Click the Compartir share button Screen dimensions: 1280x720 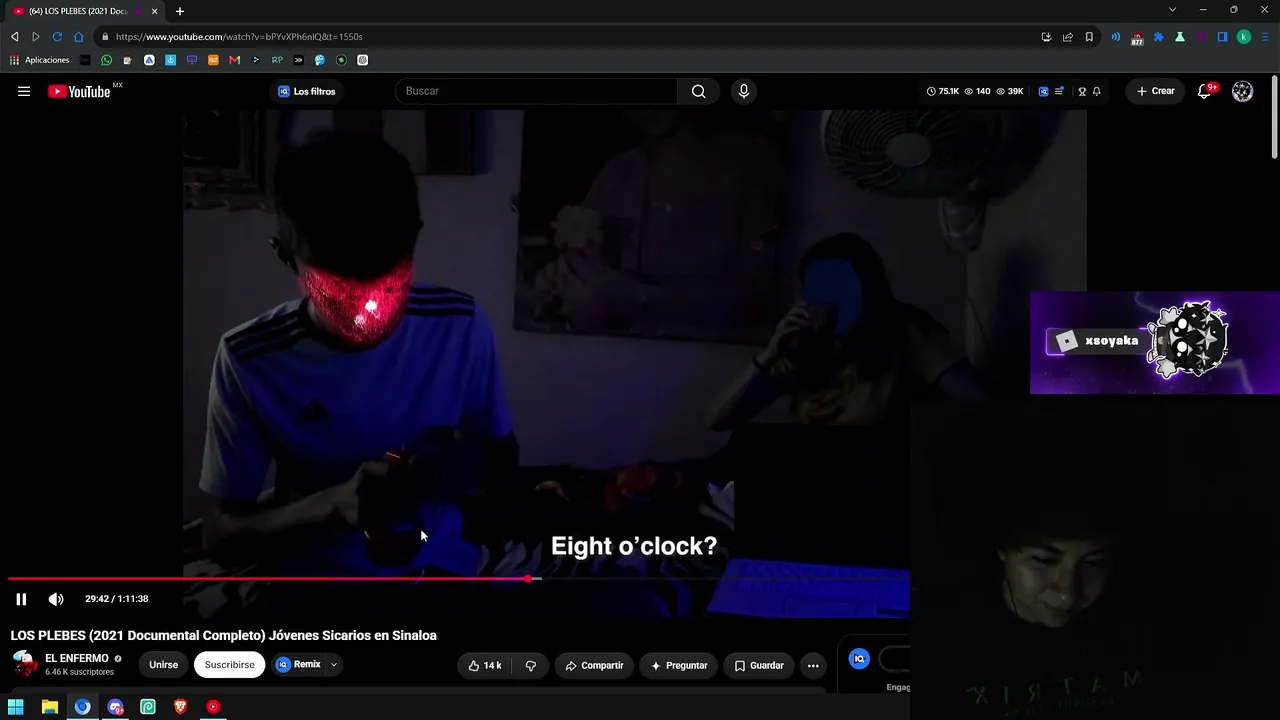(x=594, y=665)
